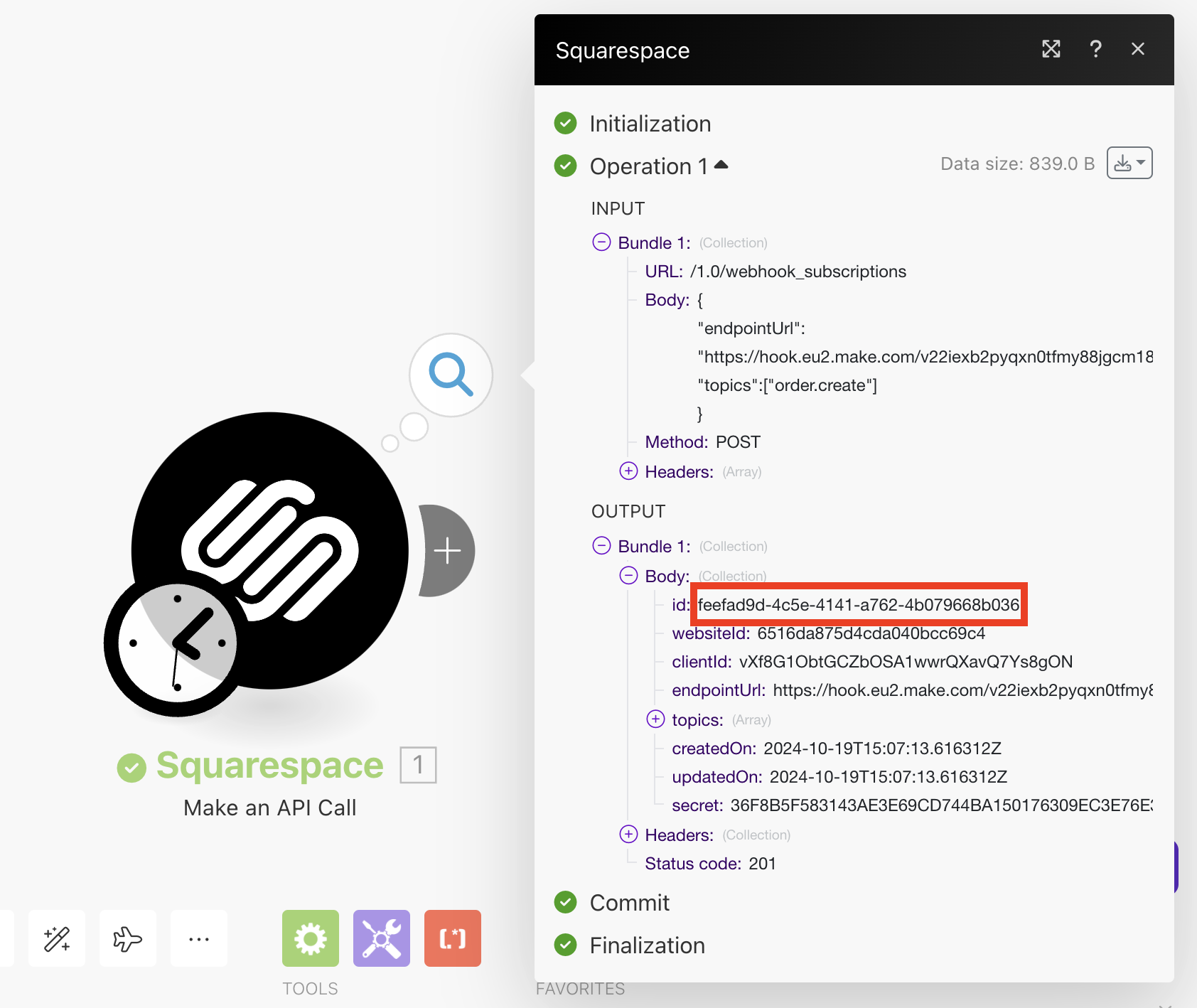This screenshot has height=1008, width=1197.
Task: Click the airplane explain flow icon
Action: click(x=128, y=938)
